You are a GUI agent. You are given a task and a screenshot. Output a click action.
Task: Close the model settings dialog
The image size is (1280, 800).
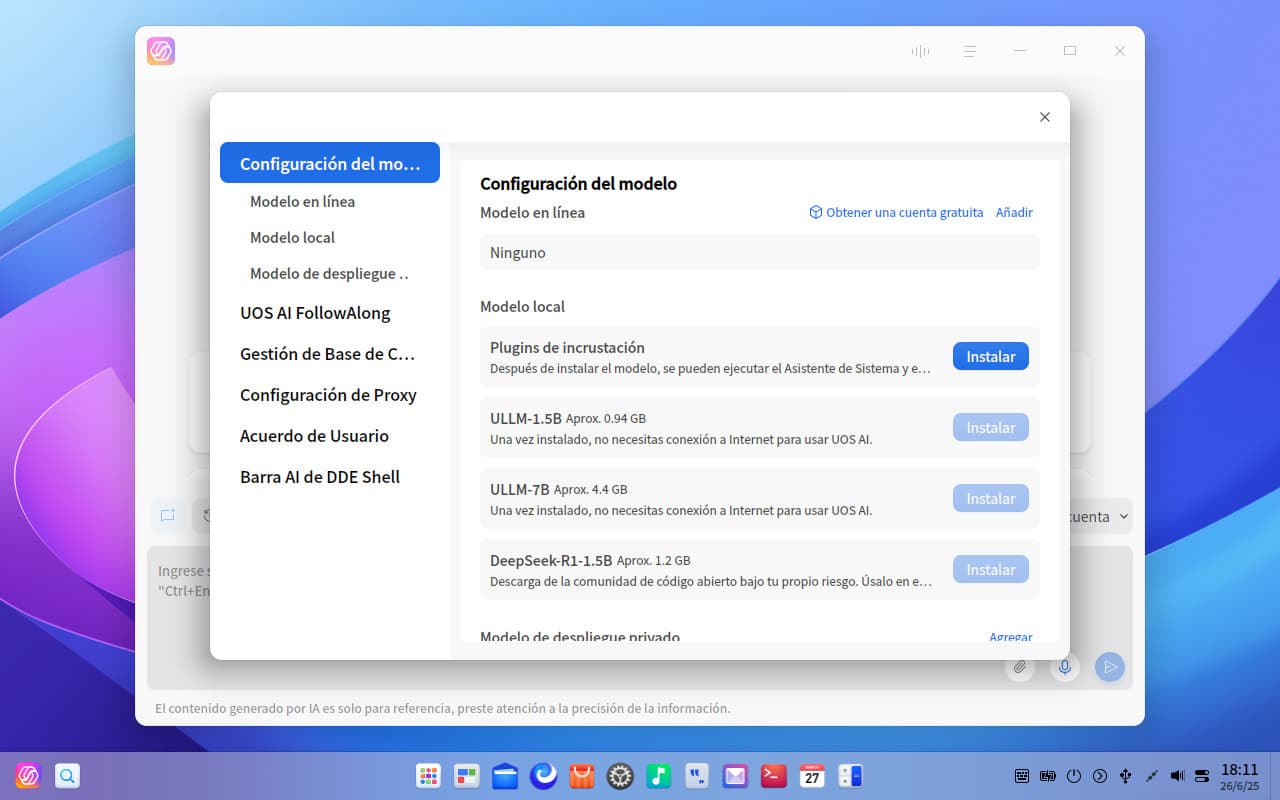(1044, 117)
